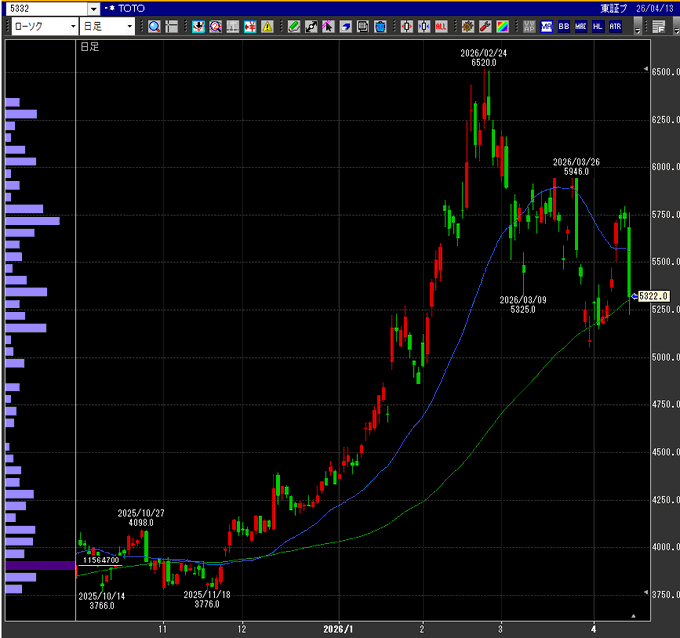This screenshot has width=680, height=638.
Task: Click the magnifying glass search icon
Action: coord(154,26)
